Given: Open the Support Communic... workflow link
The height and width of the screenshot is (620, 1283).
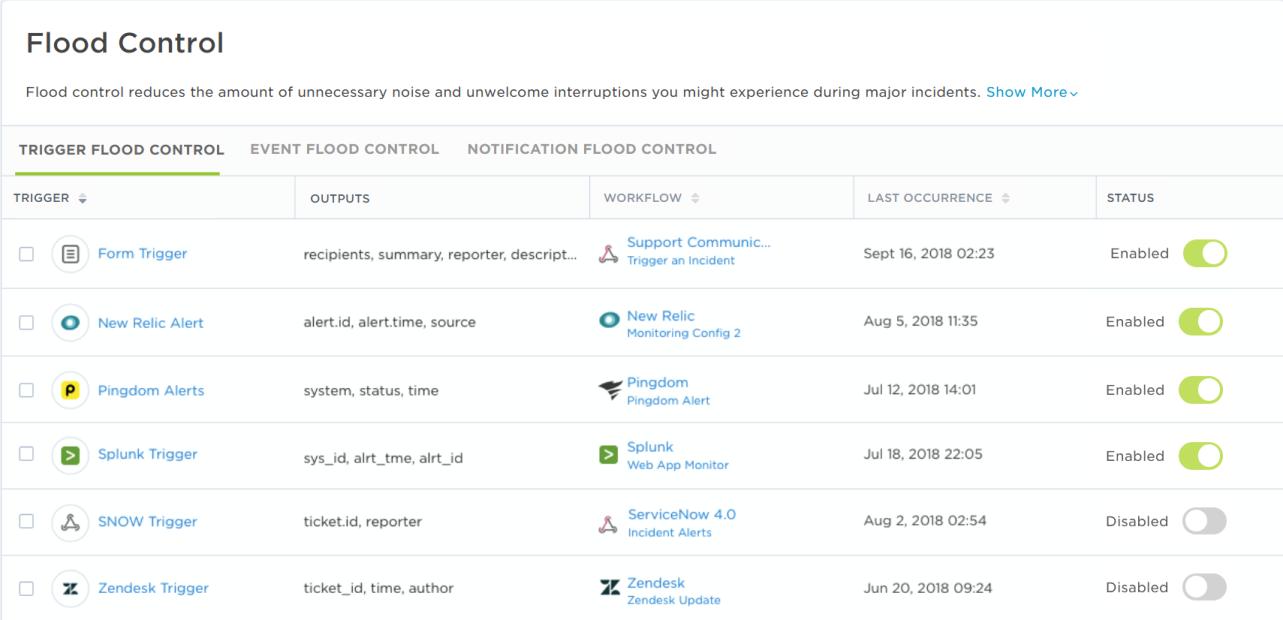Looking at the screenshot, I should pos(699,243).
